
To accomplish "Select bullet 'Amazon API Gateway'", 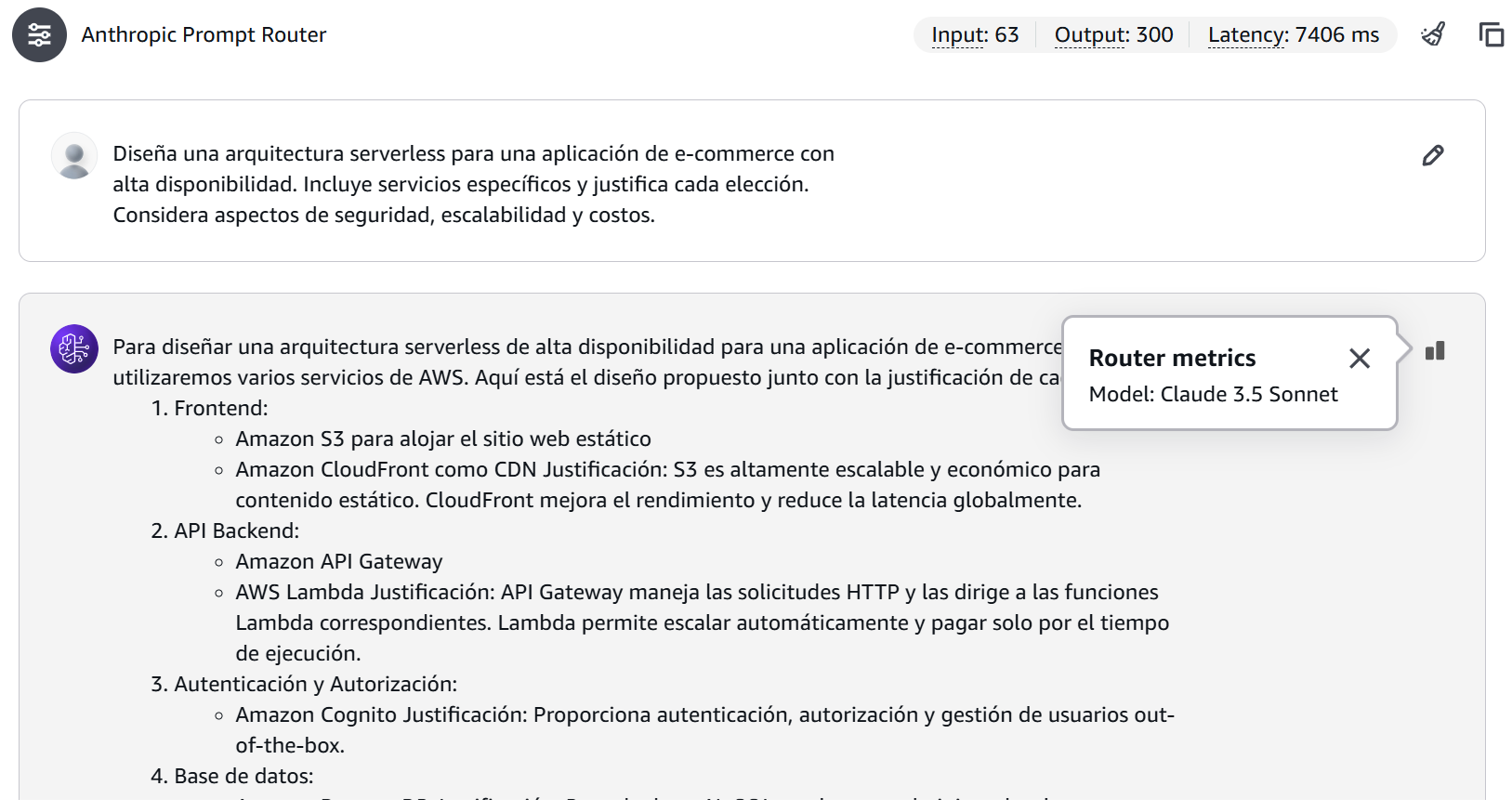I will (339, 561).
